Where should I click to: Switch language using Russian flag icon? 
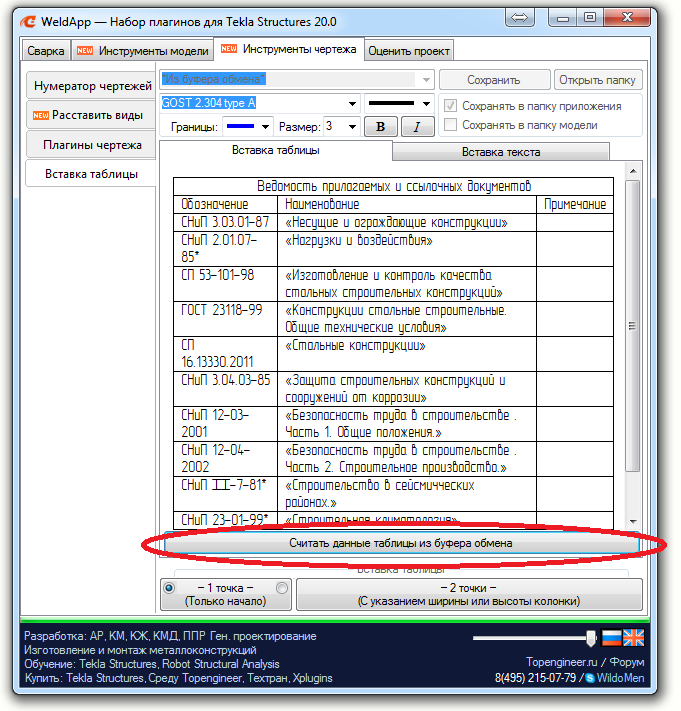(611, 638)
